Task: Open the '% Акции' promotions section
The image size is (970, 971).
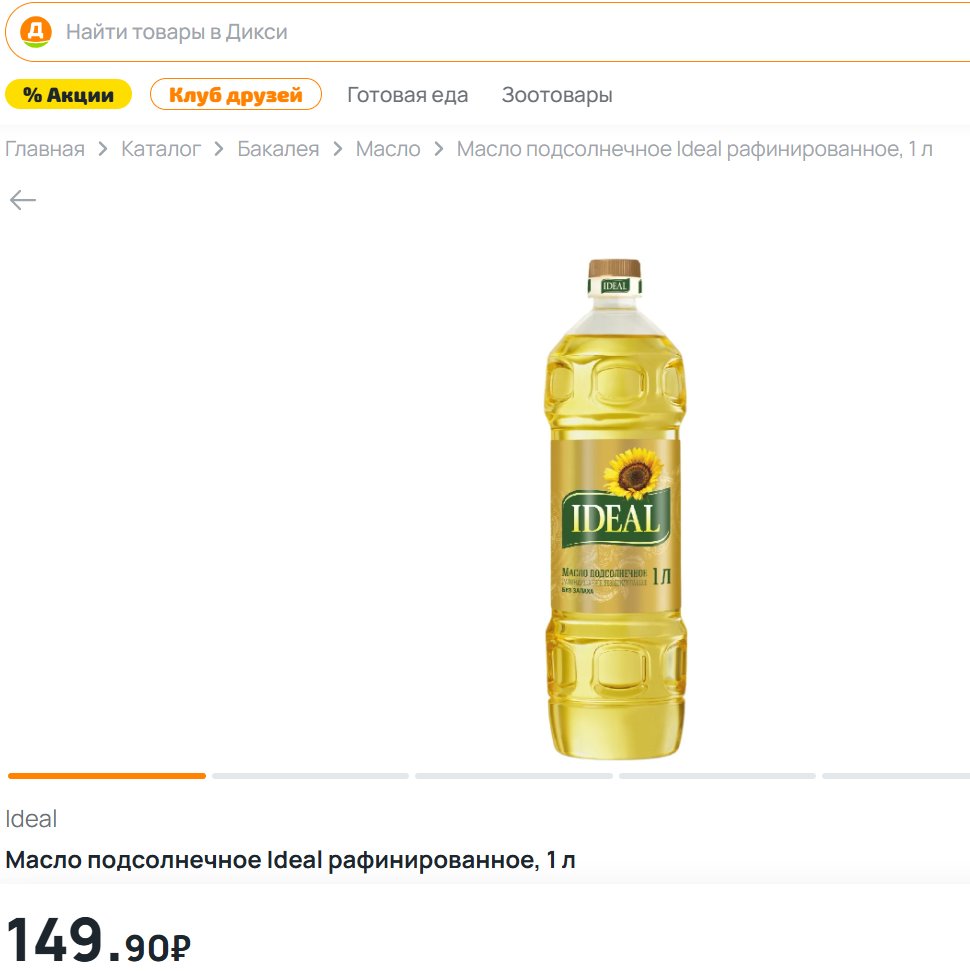Action: (x=68, y=95)
